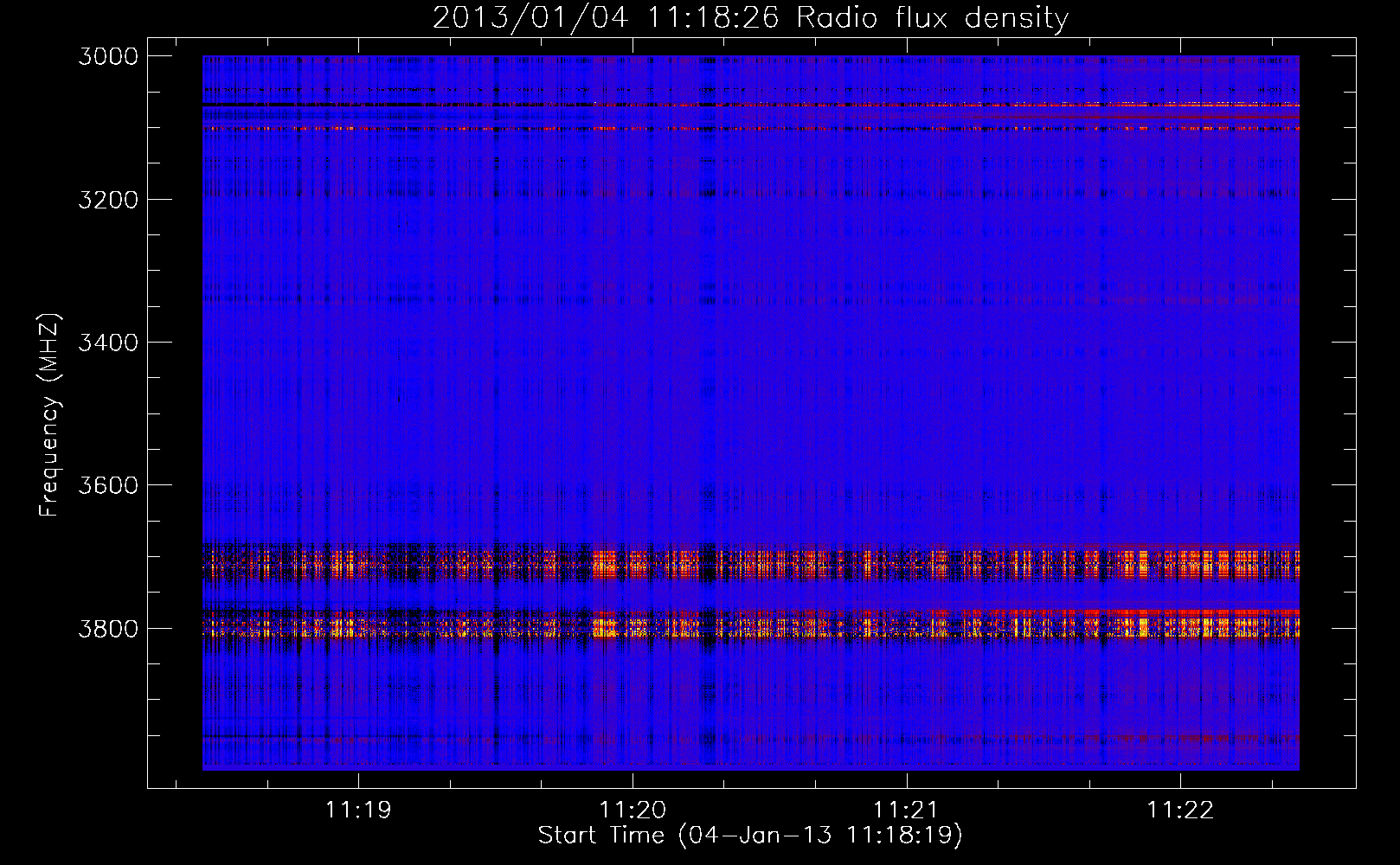Screen dimensions: 1400x865
Task: Click the 11:20 time tick label
Action: [x=633, y=810]
